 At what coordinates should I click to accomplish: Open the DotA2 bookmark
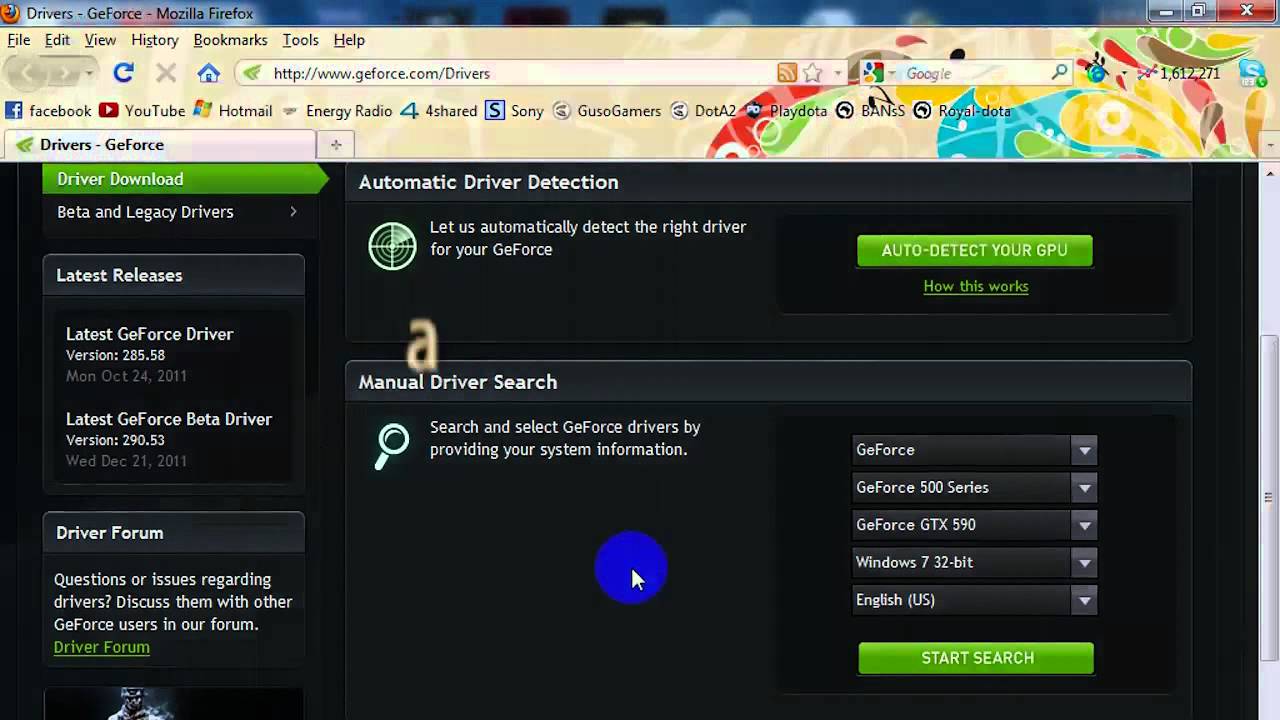(703, 111)
